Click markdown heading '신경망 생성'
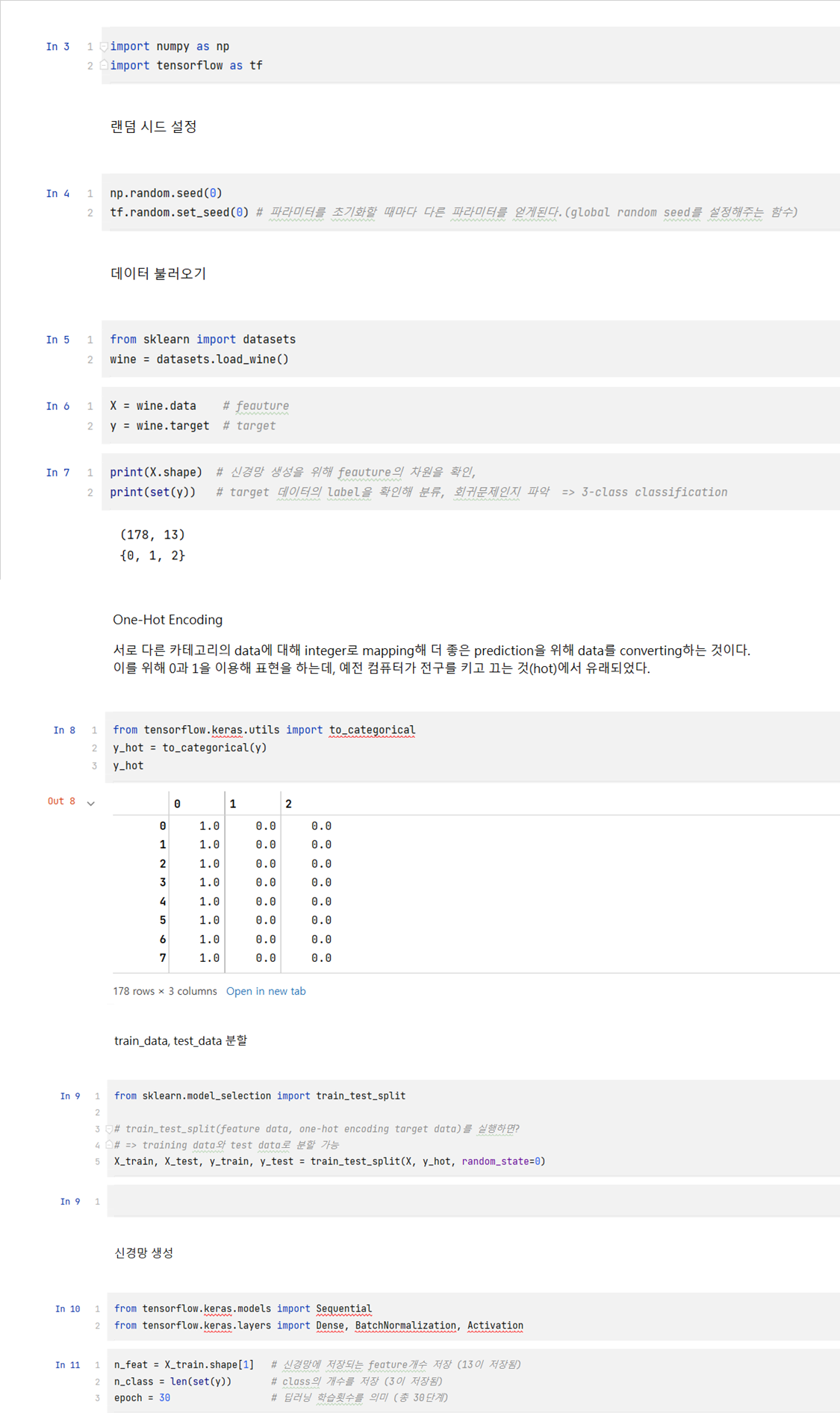 coord(143,1253)
